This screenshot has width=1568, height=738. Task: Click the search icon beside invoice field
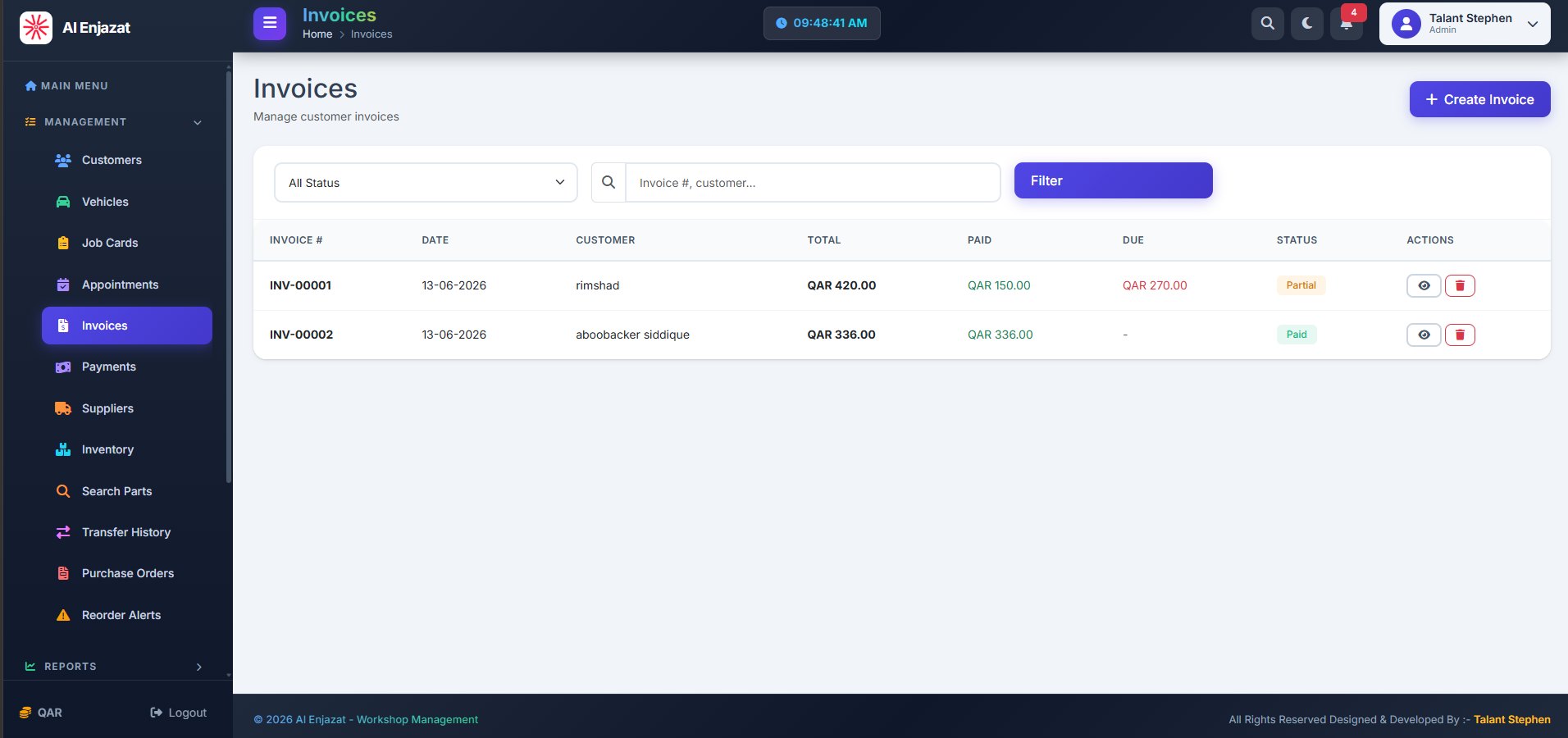[609, 182]
